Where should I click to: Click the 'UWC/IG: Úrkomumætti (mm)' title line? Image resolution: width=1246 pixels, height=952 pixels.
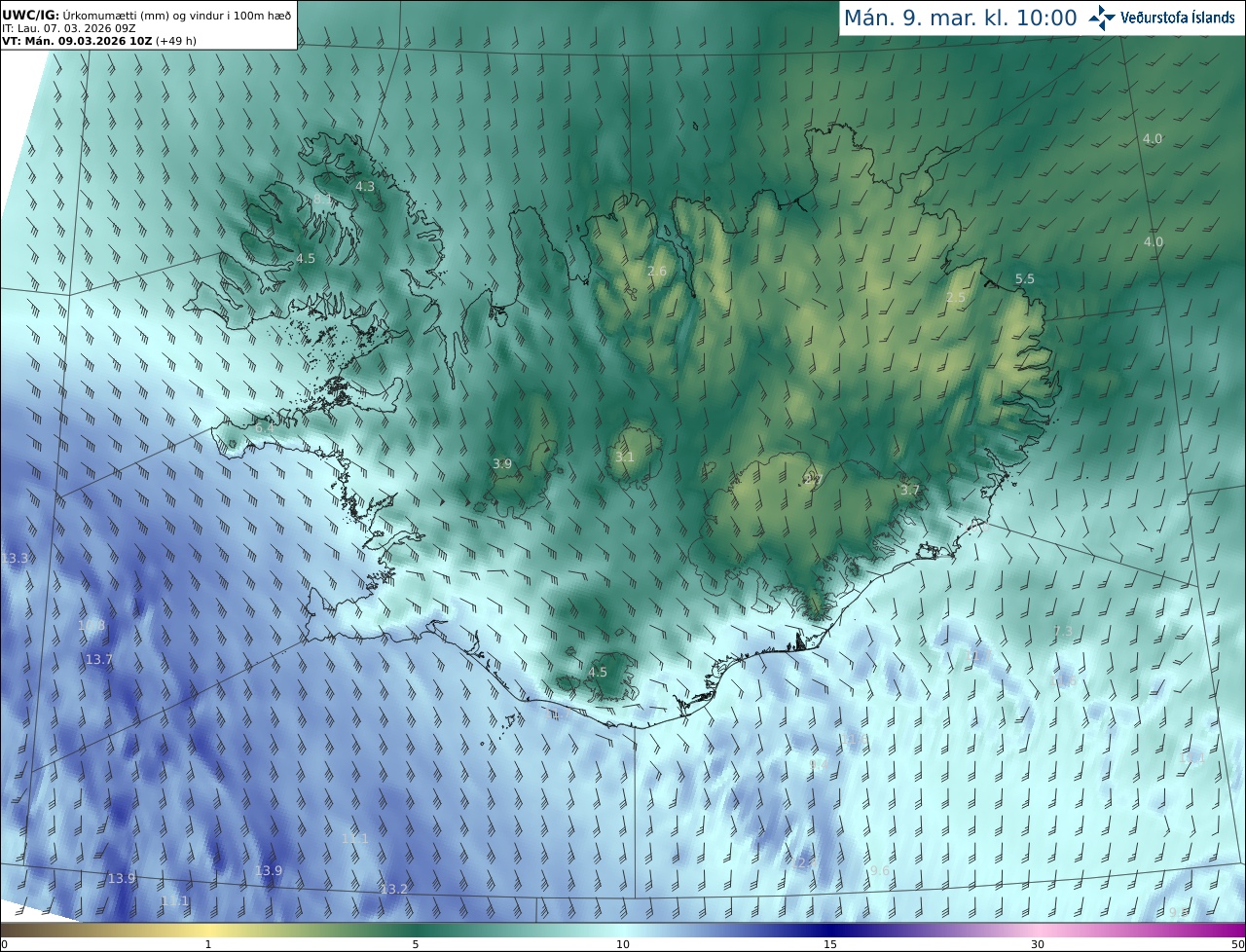pyautogui.click(x=147, y=15)
